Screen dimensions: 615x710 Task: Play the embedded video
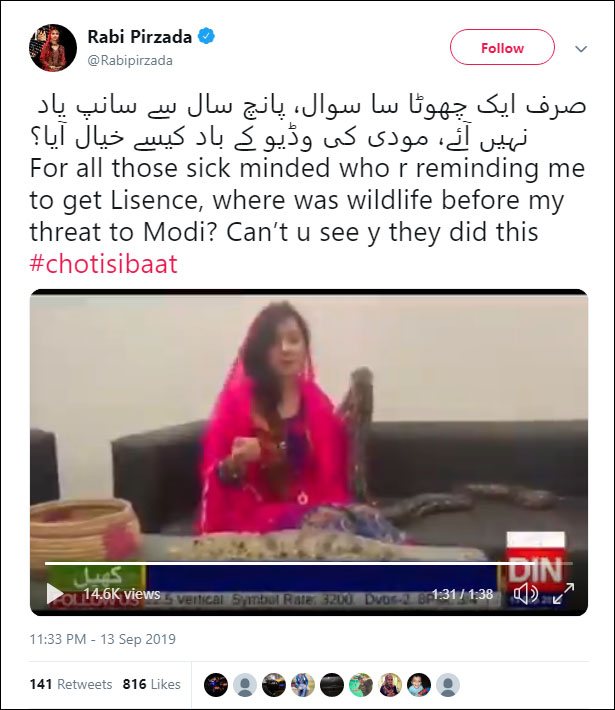[x=55, y=594]
